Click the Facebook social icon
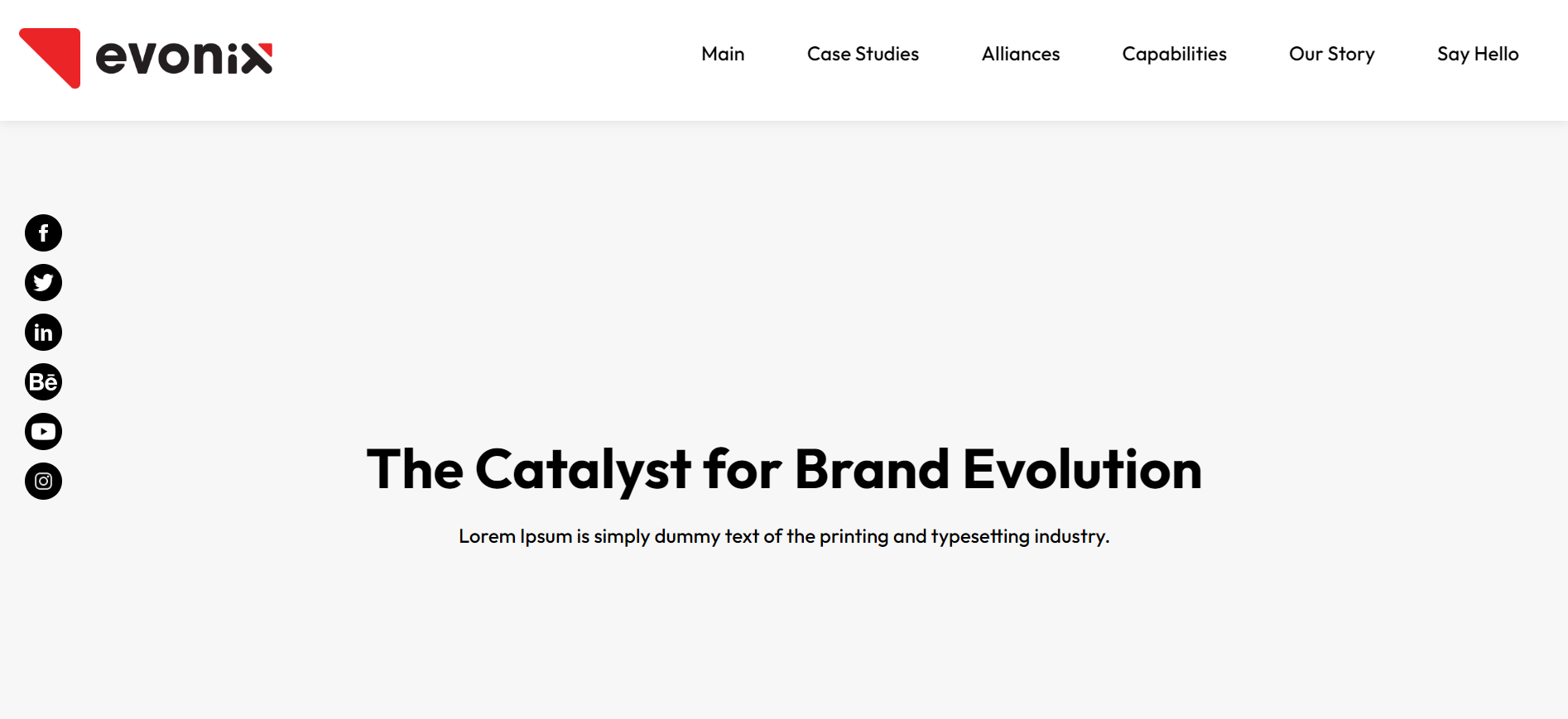The height and width of the screenshot is (719, 1568). coord(43,233)
